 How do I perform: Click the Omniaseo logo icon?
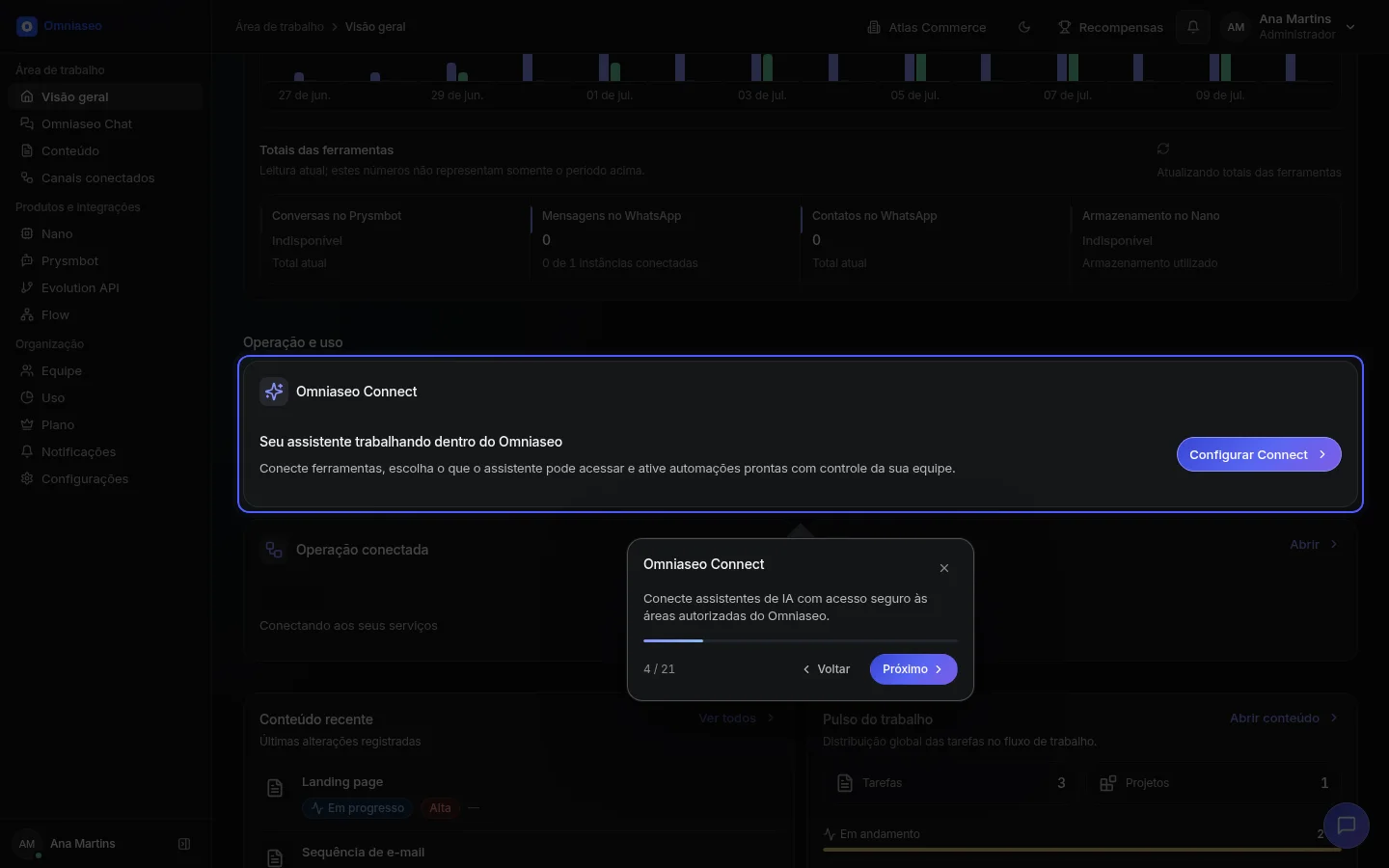(x=27, y=26)
